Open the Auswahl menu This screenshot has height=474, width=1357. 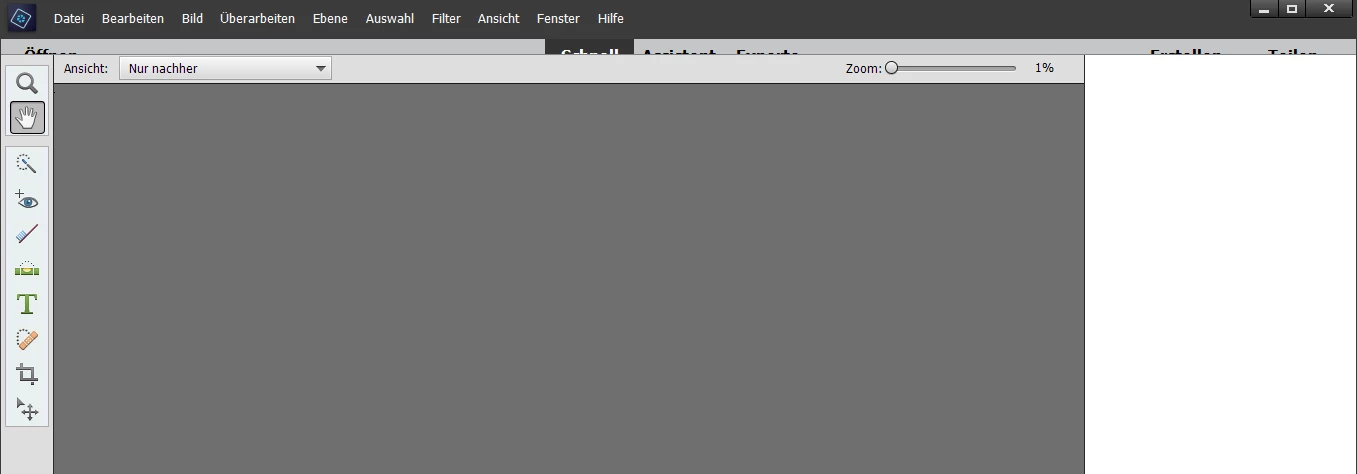pos(390,19)
